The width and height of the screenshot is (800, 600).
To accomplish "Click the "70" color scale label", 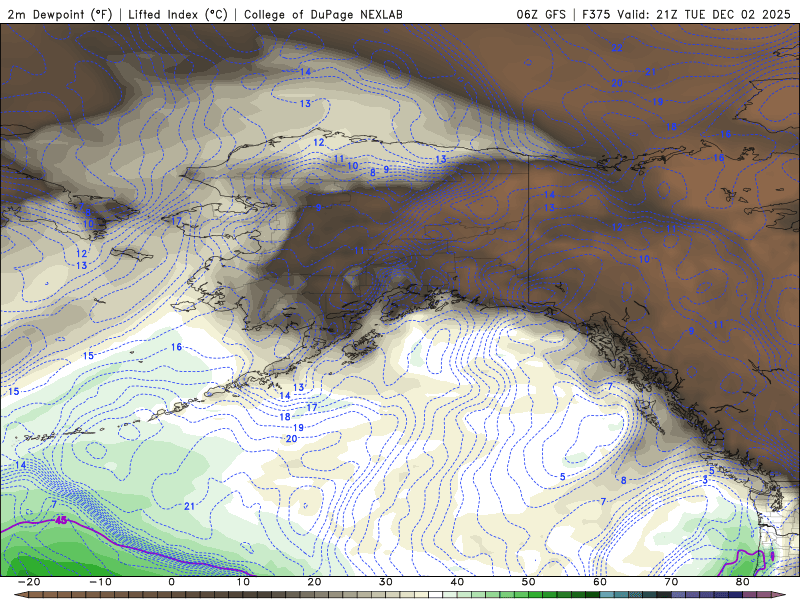I will coord(671,582).
